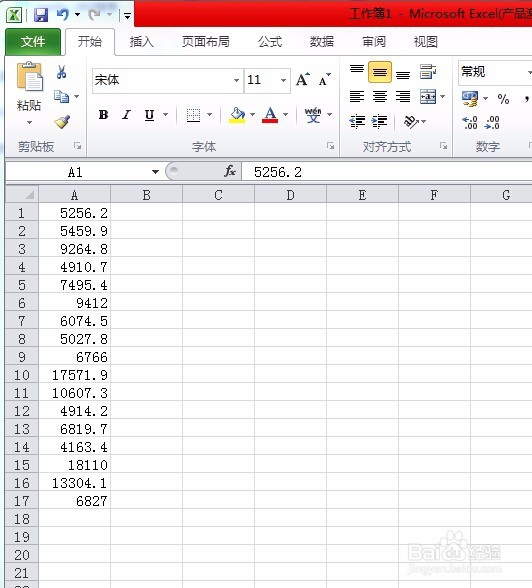Click the Cut scissors icon
532x588 pixels.
[61, 72]
